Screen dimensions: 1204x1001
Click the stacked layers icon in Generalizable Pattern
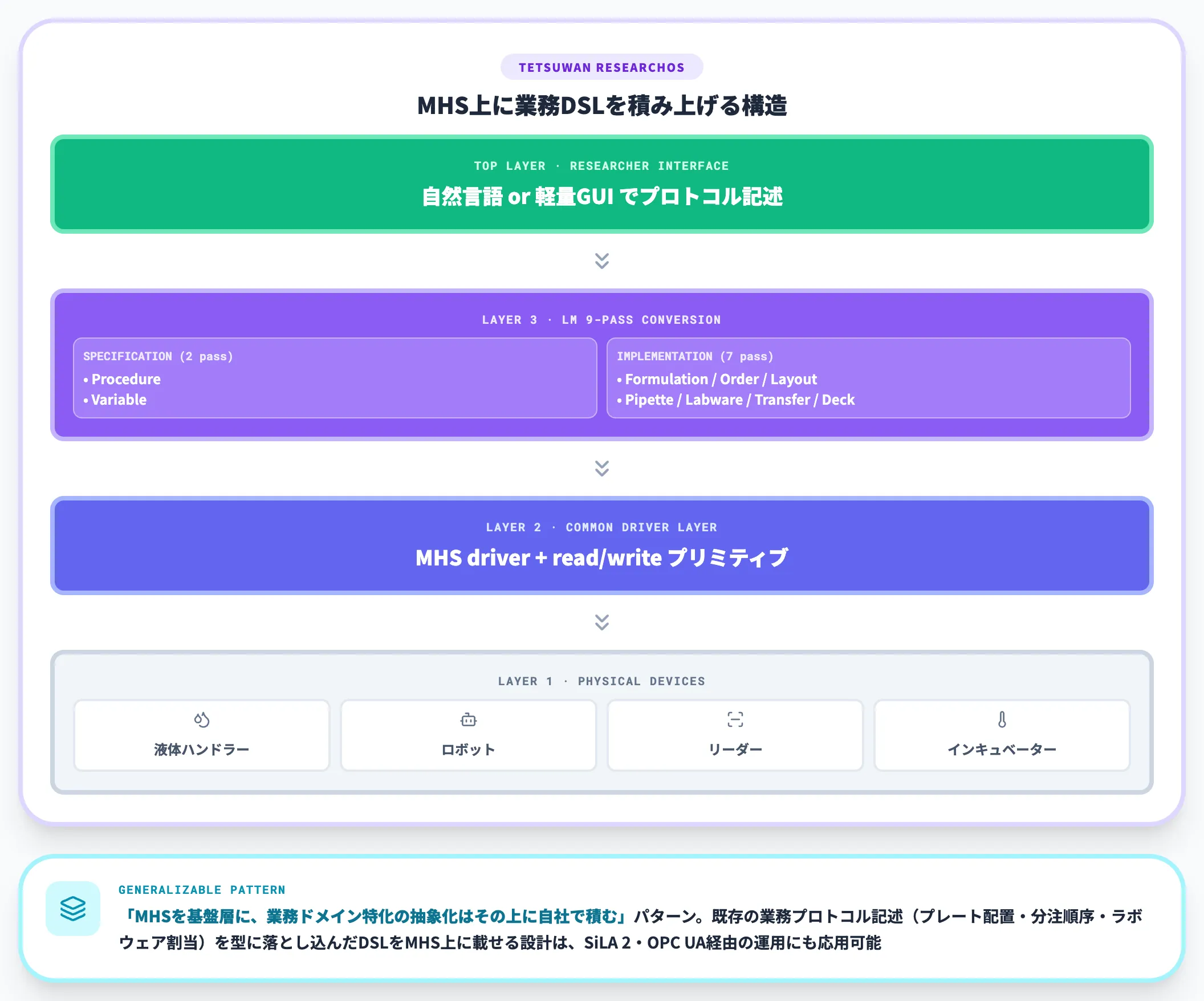73,909
